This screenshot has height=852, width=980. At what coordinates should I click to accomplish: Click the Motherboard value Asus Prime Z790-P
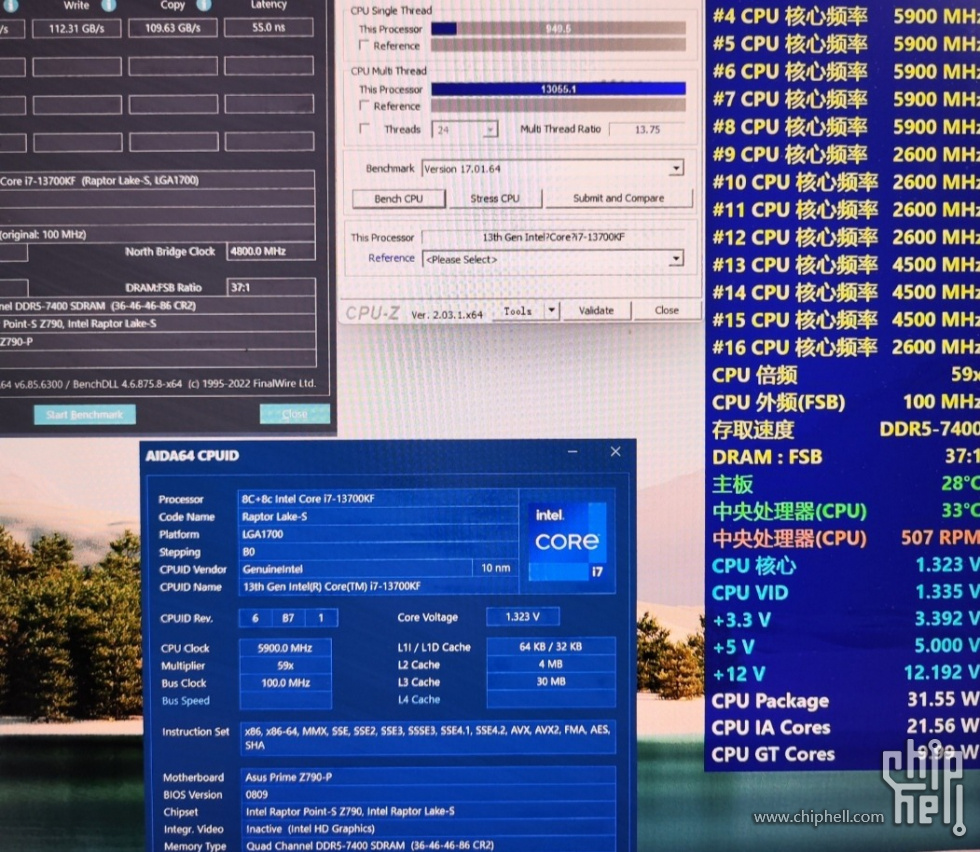tap(428, 777)
